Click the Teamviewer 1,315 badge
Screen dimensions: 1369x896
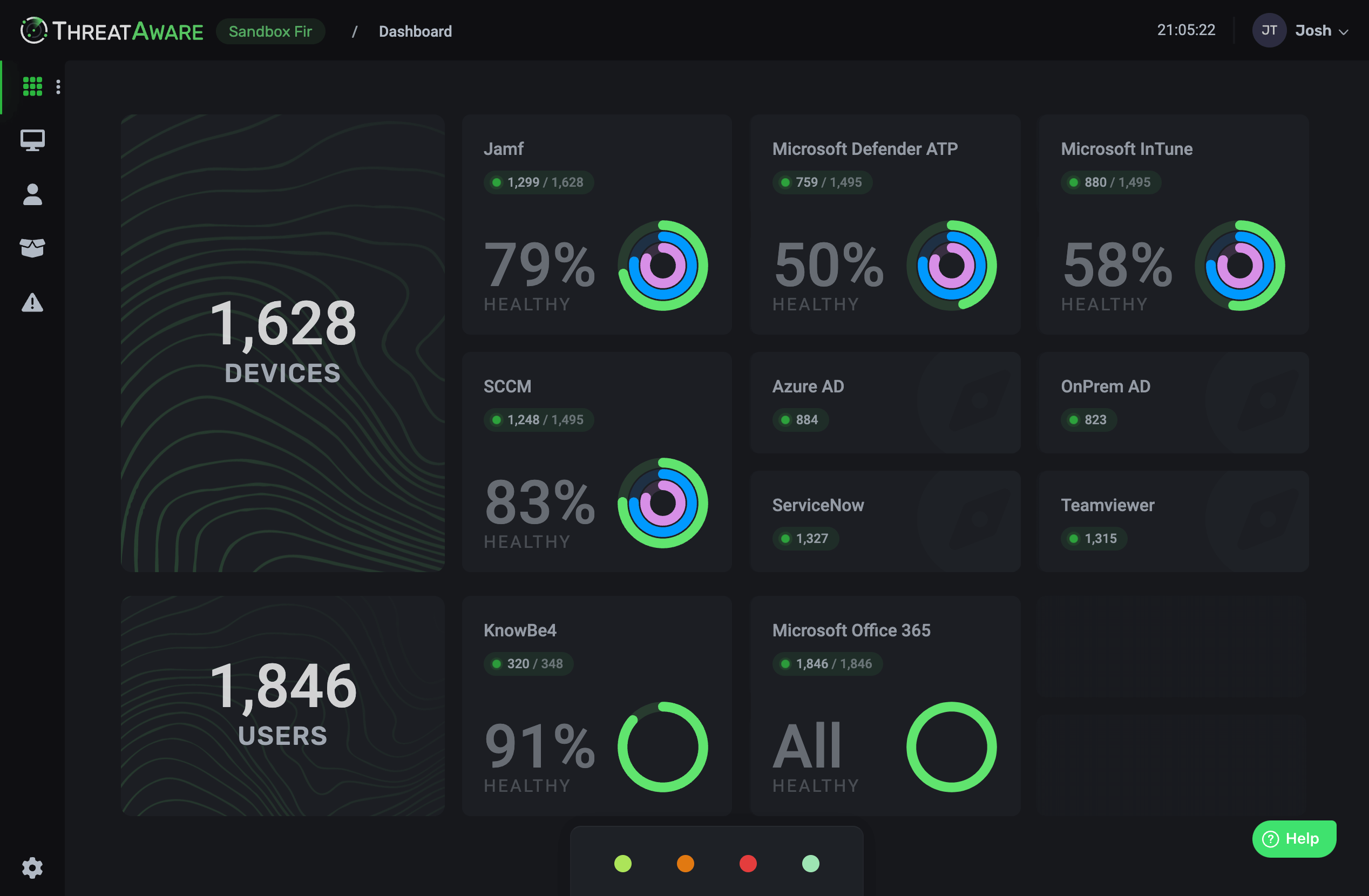tap(1094, 538)
